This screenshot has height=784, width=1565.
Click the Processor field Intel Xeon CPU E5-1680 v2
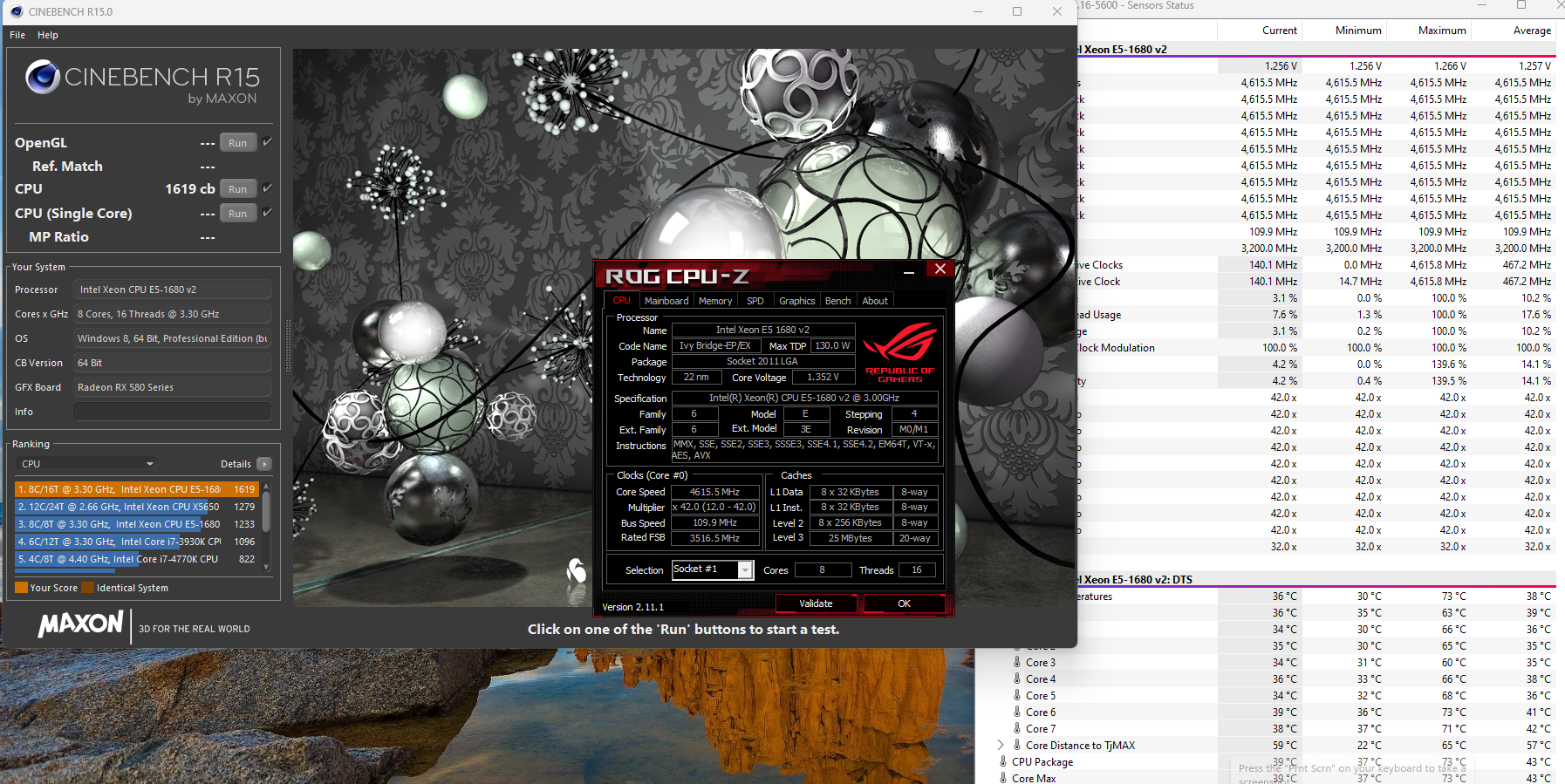[172, 290]
